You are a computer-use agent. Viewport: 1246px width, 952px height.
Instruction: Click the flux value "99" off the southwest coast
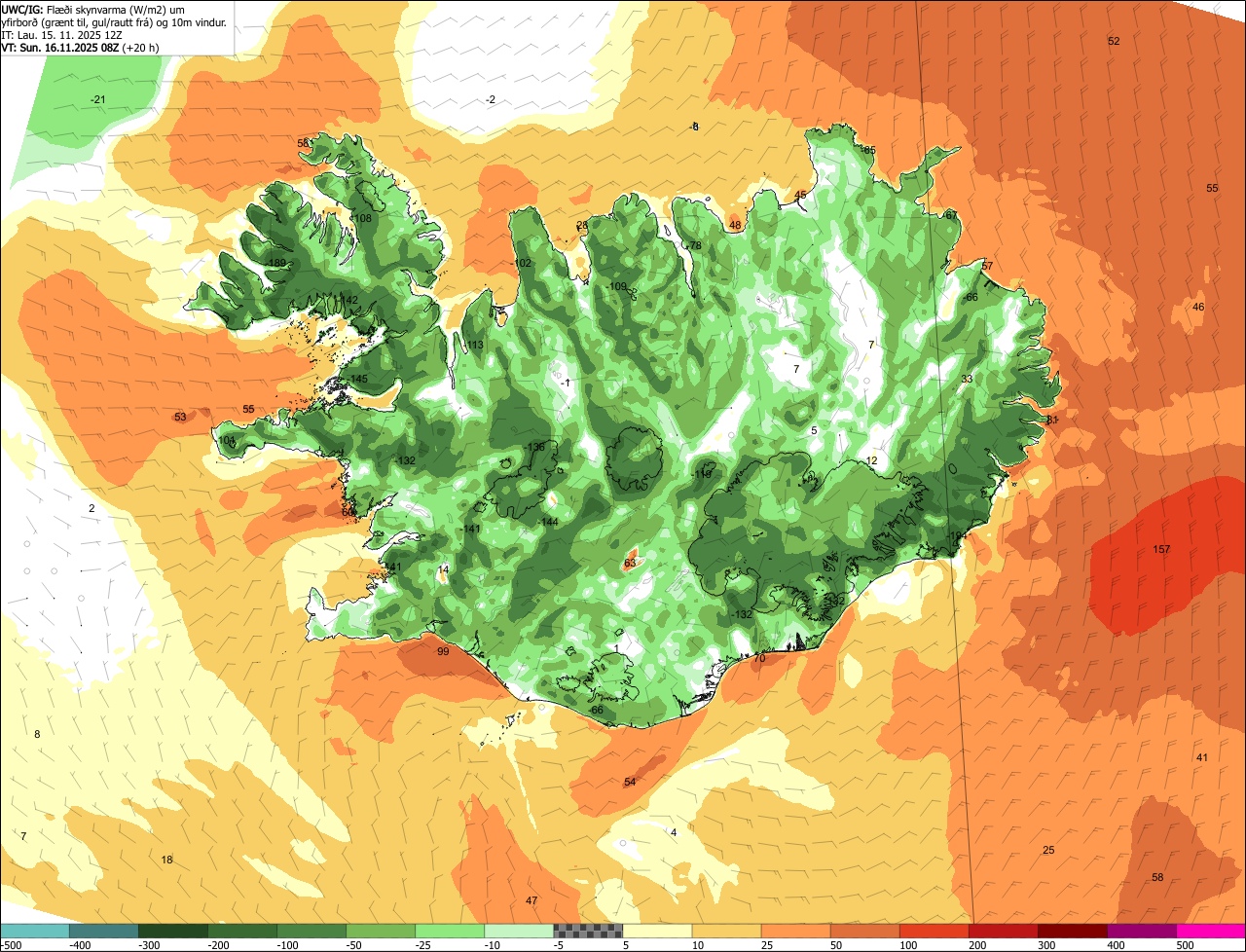click(x=443, y=652)
